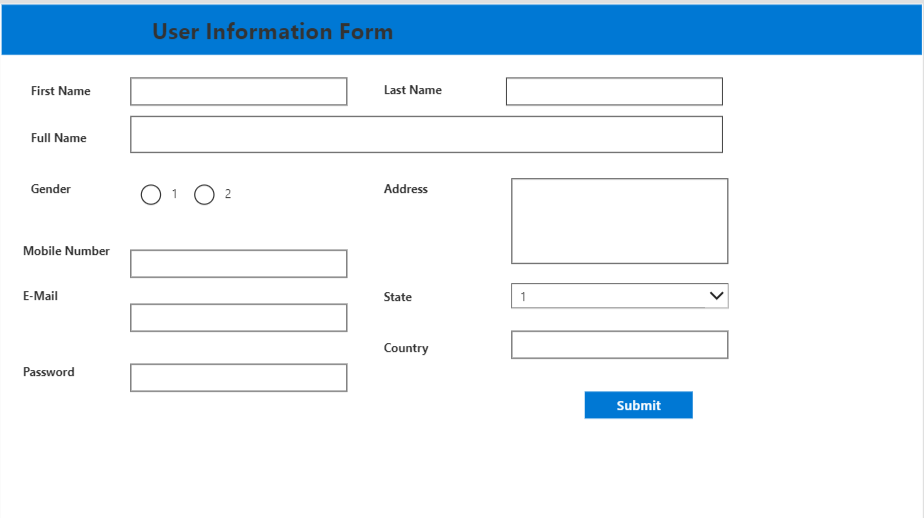This screenshot has width=924, height=518.
Task: Click the Gender label text
Action: tap(51, 189)
